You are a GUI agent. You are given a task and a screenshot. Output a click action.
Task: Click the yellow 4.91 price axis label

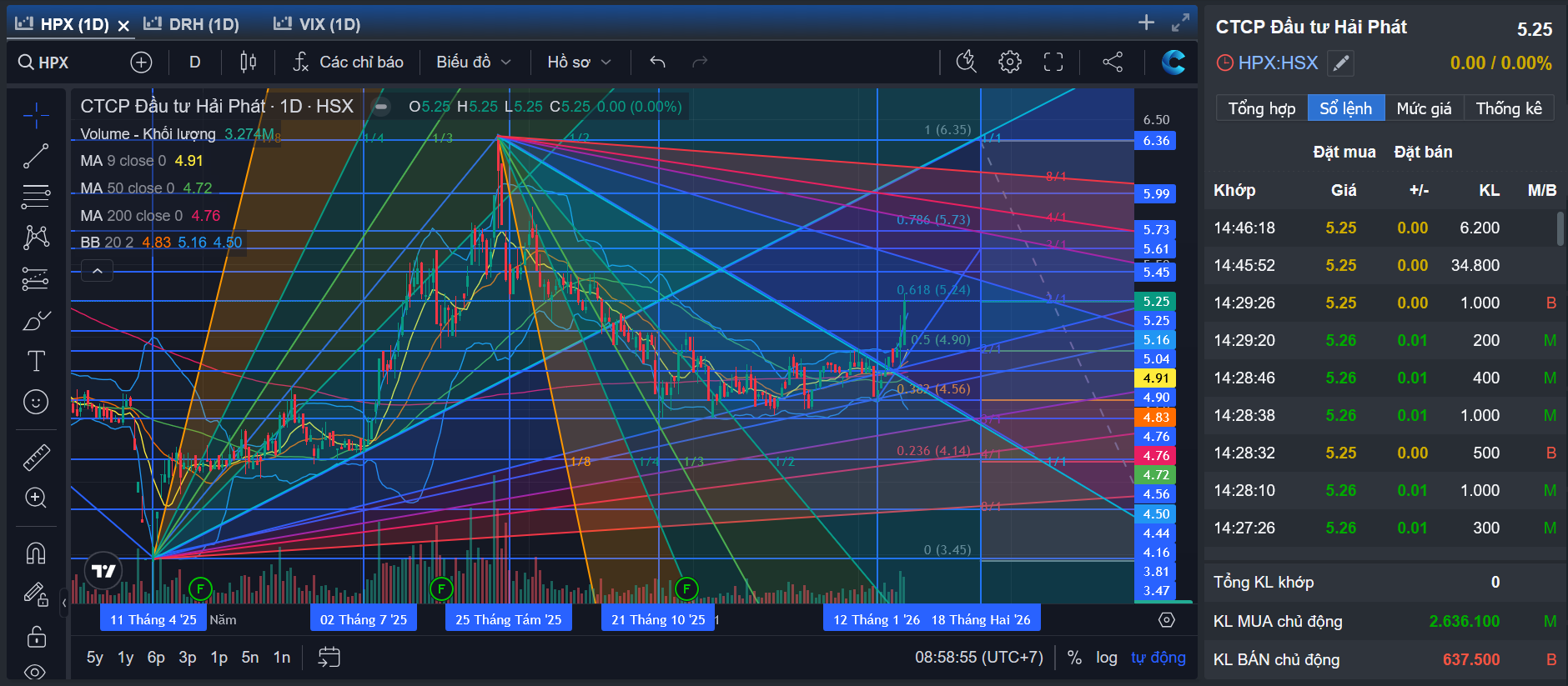[x=1156, y=378]
